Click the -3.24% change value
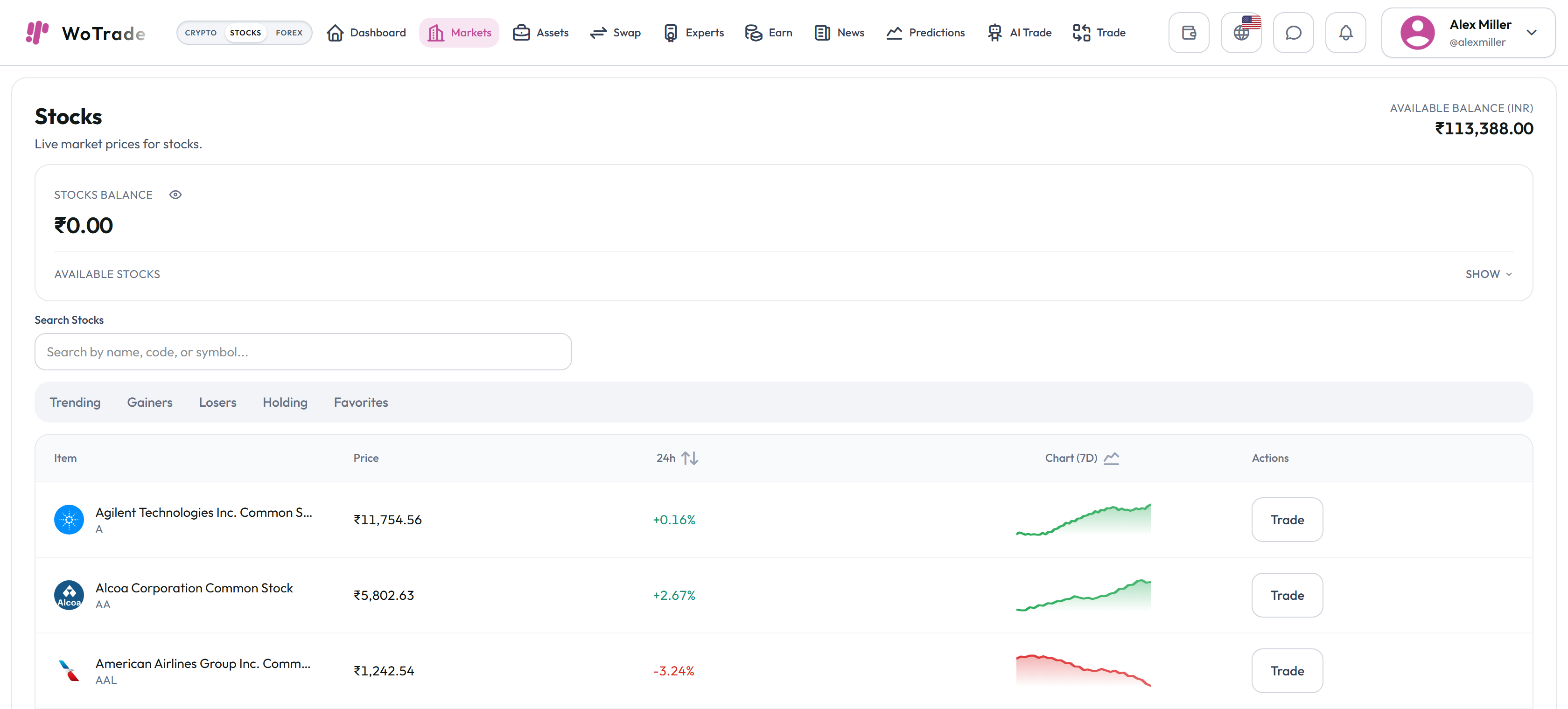This screenshot has height=709, width=1568. (x=673, y=671)
